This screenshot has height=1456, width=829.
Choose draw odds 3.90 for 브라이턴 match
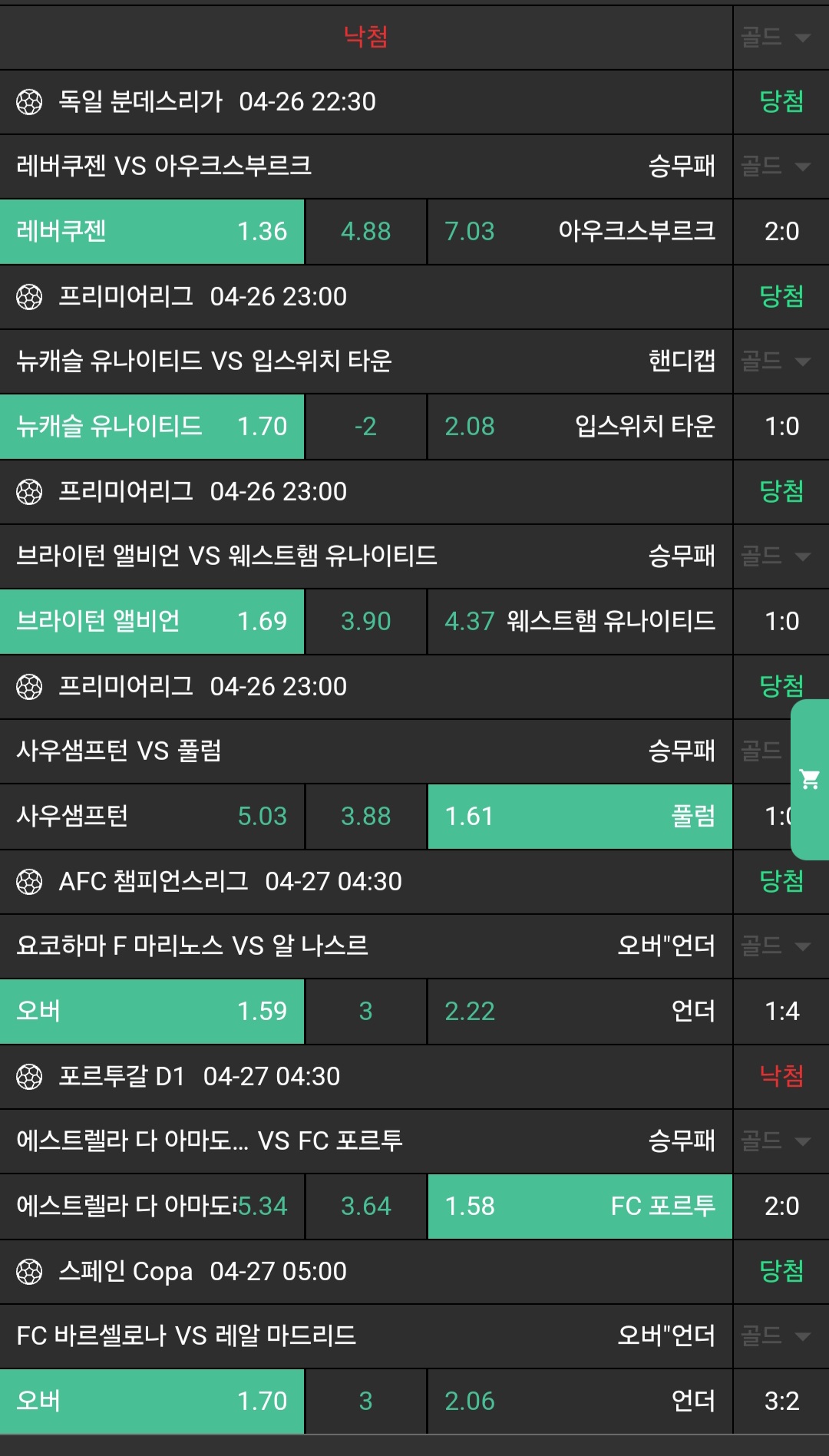pyautogui.click(x=365, y=621)
